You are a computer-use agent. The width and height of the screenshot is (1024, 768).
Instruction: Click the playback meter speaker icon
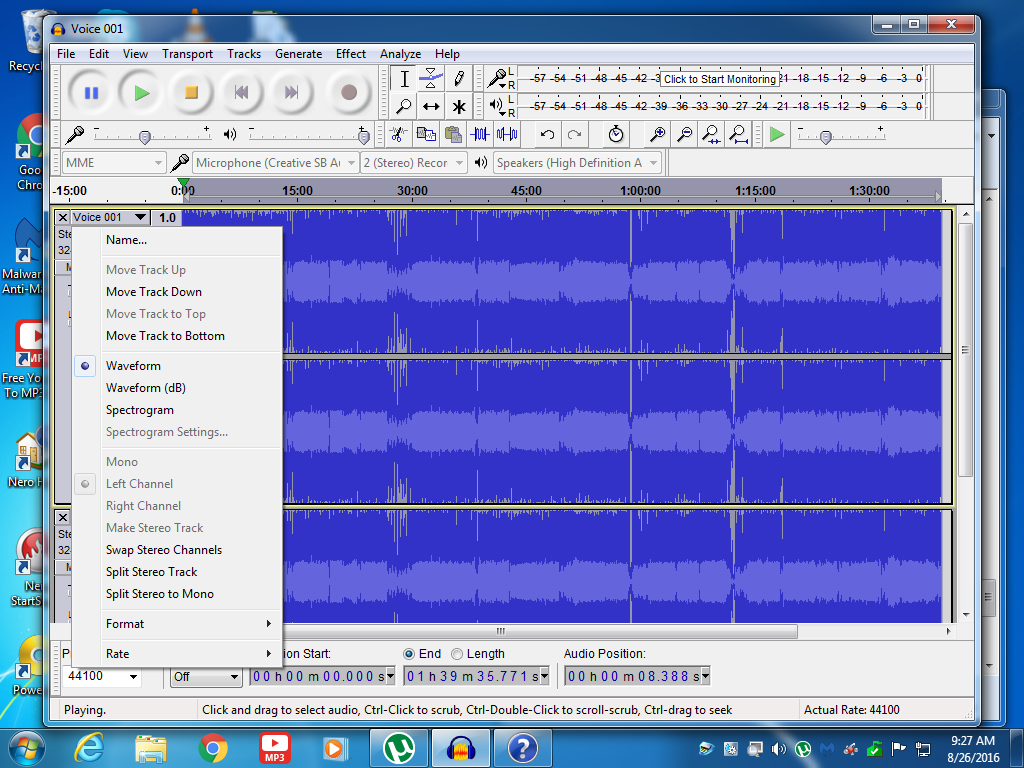click(498, 104)
